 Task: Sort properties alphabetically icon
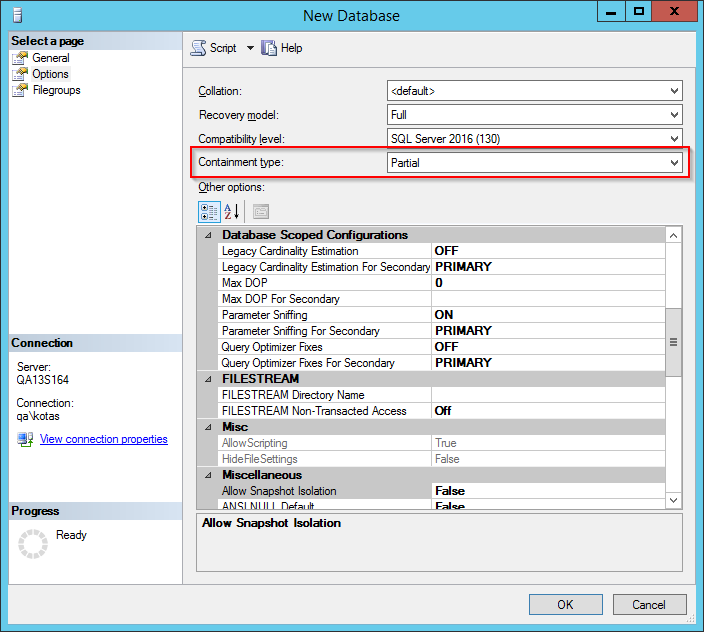point(231,211)
